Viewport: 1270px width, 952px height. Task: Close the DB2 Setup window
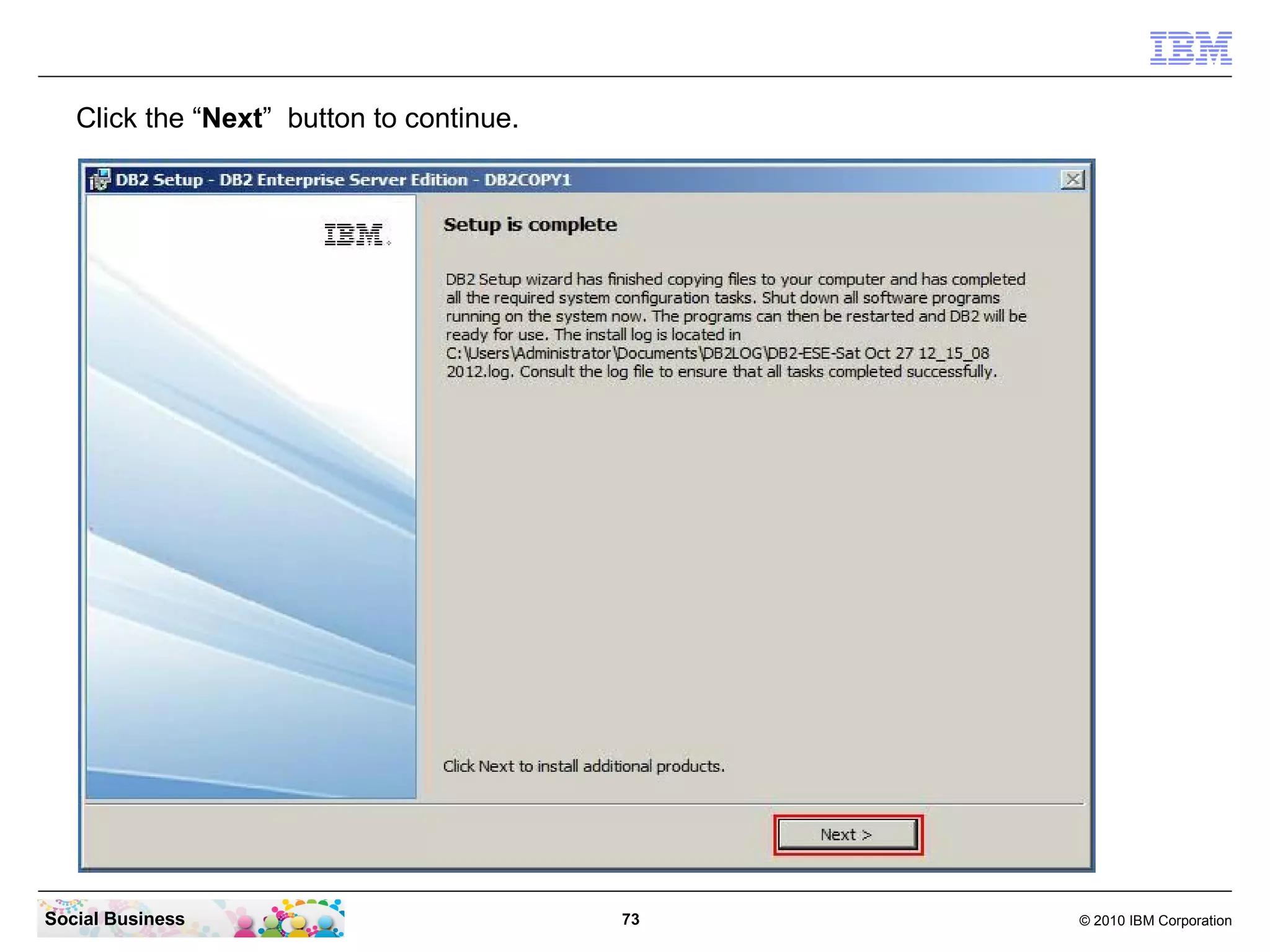[1073, 180]
